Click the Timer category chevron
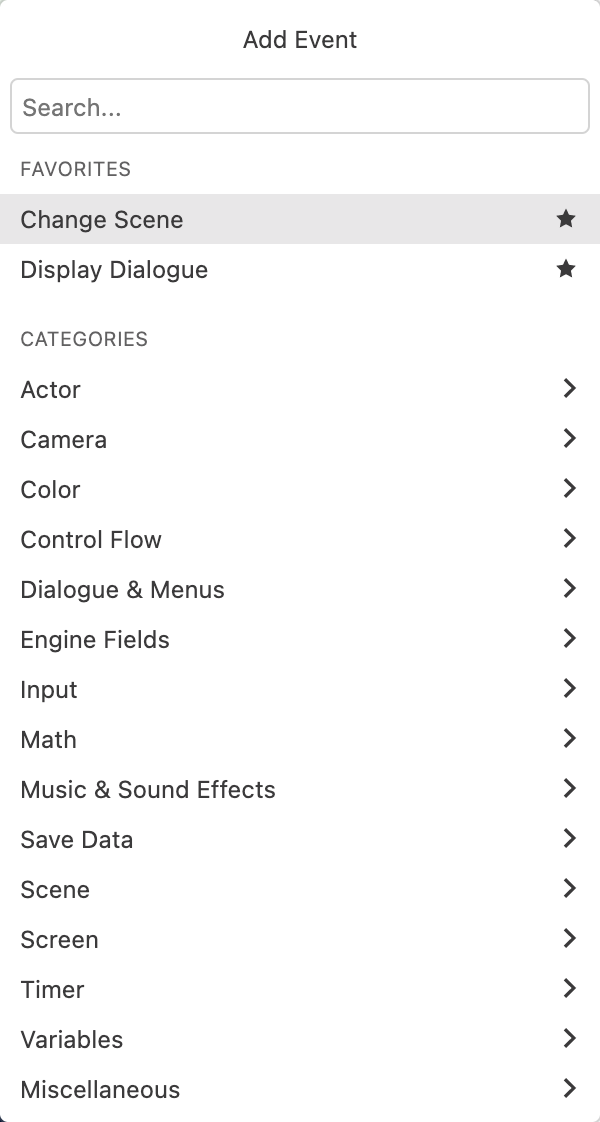 point(569,989)
